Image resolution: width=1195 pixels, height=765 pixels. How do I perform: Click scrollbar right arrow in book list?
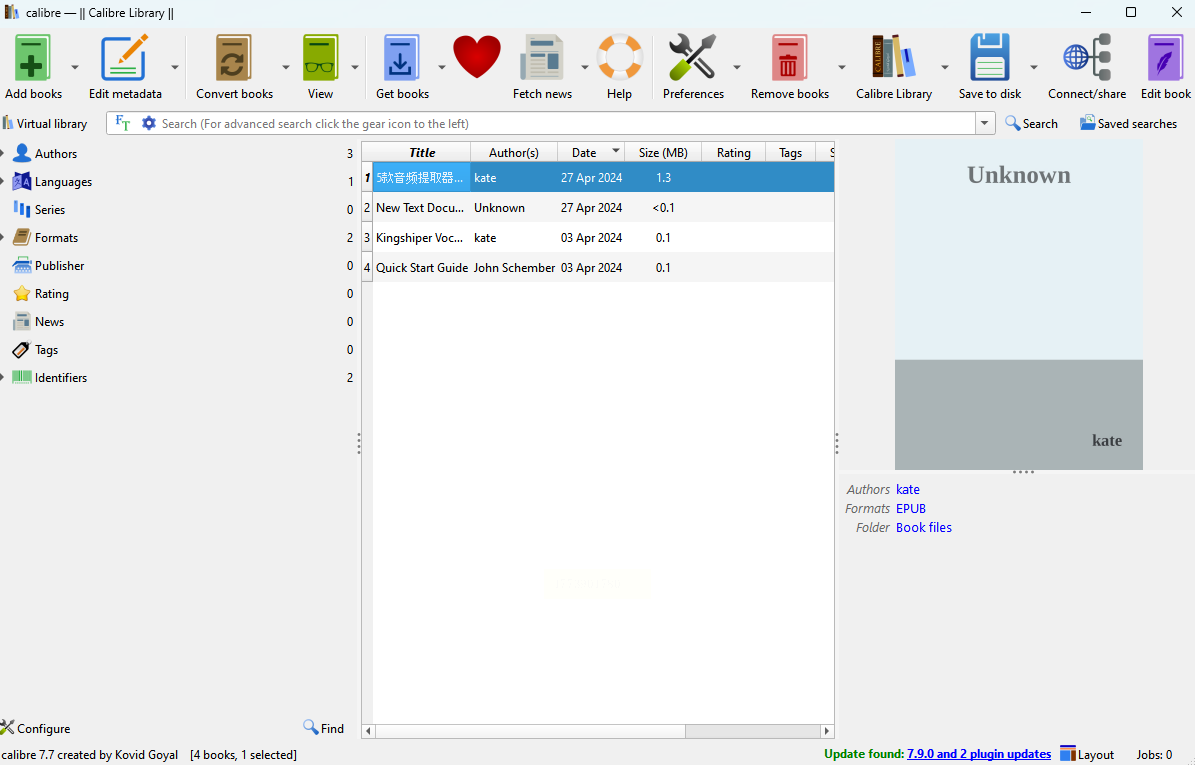click(827, 731)
